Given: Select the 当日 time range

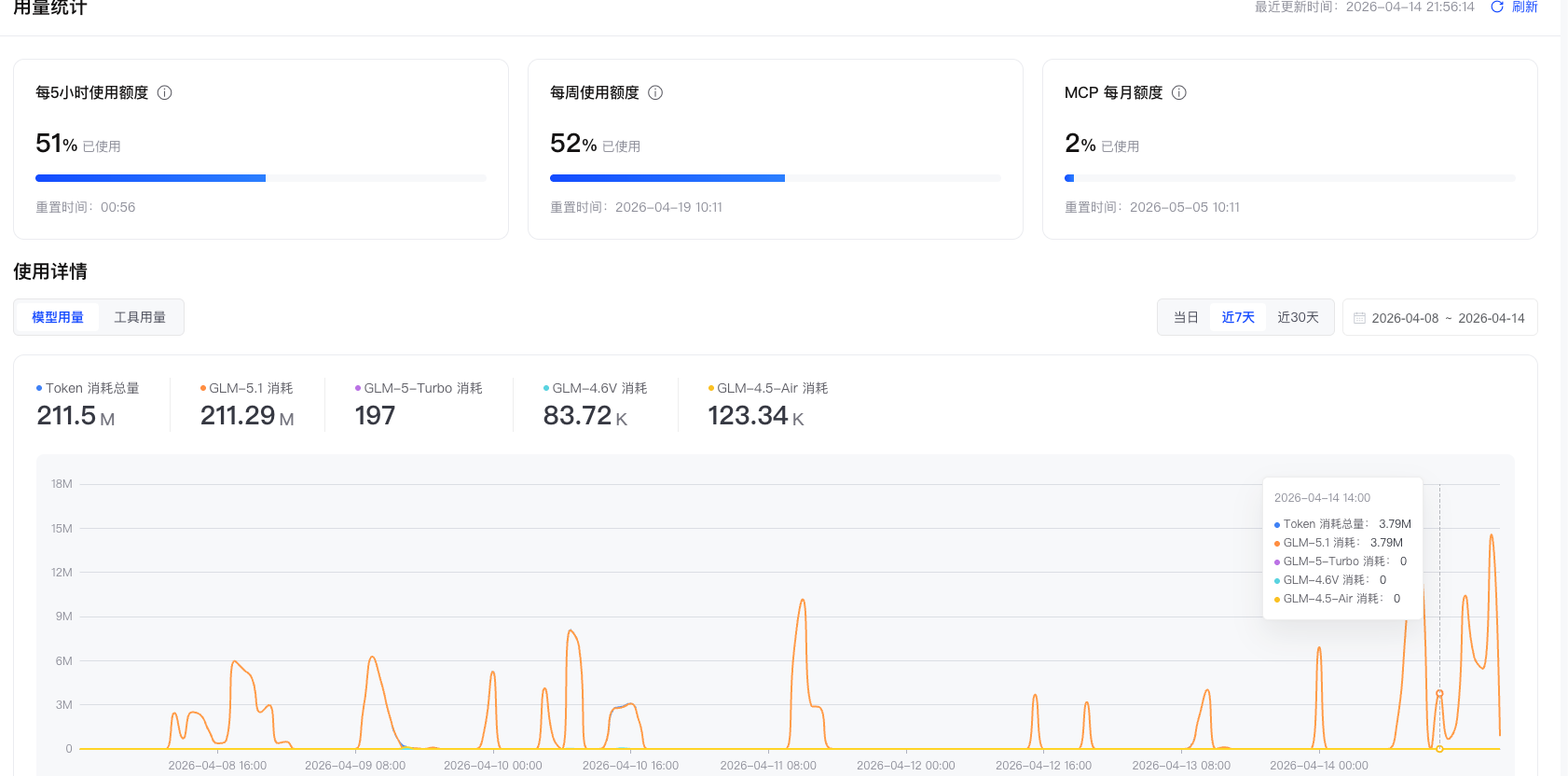Looking at the screenshot, I should pyautogui.click(x=1186, y=317).
